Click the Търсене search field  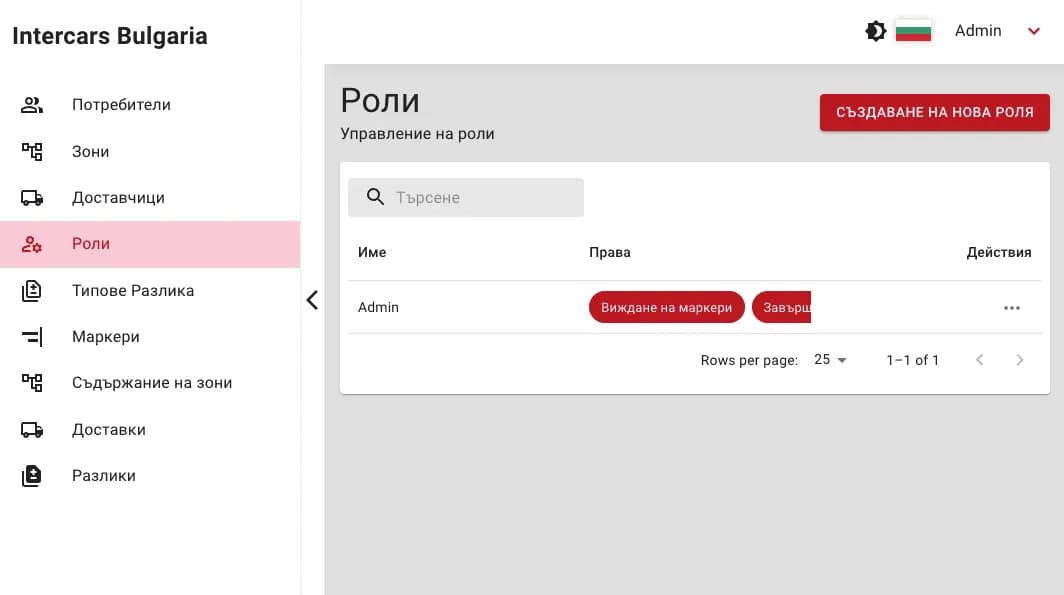point(466,197)
